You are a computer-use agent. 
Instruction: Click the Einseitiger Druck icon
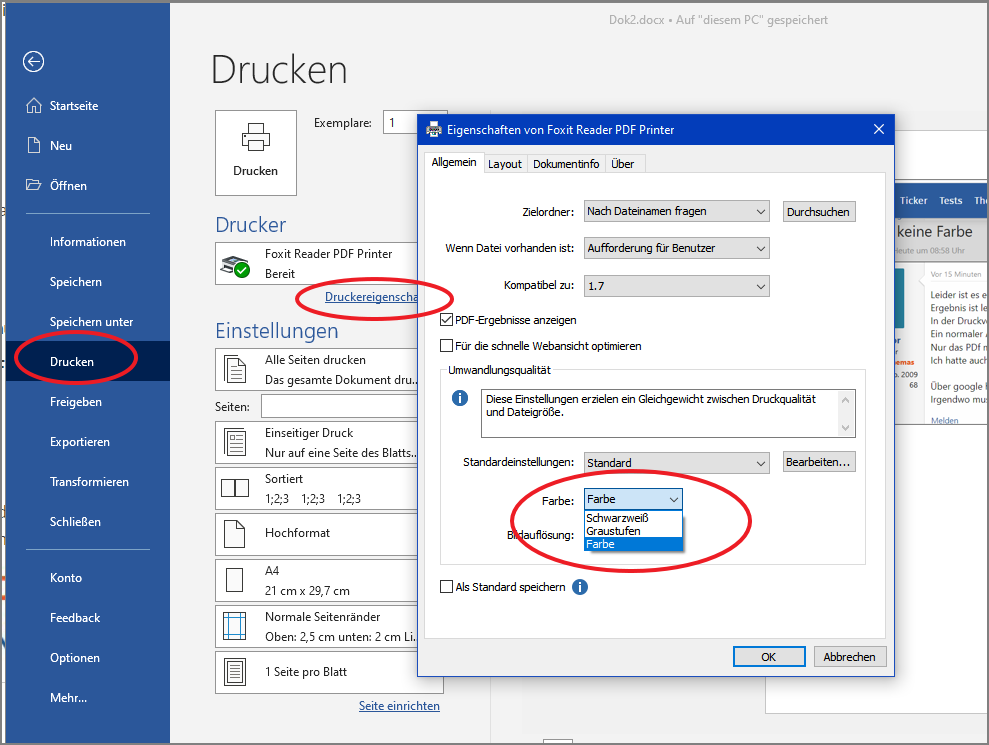[235, 443]
